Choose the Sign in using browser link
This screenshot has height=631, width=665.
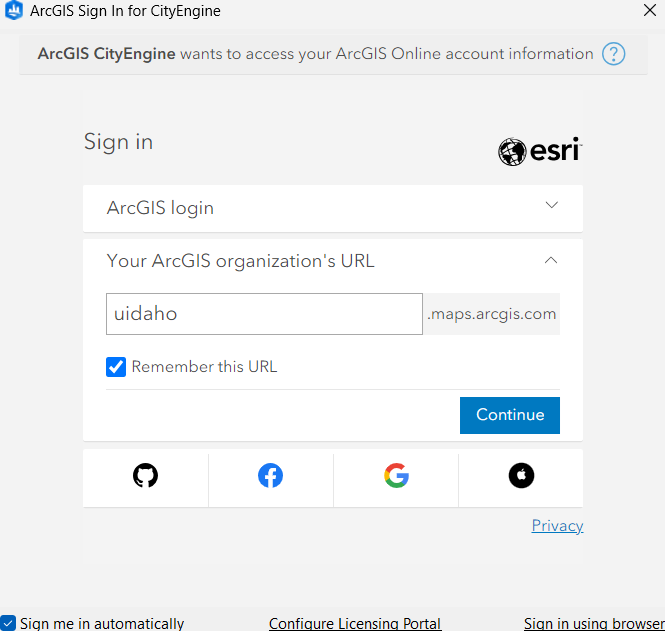pyautogui.click(x=594, y=623)
